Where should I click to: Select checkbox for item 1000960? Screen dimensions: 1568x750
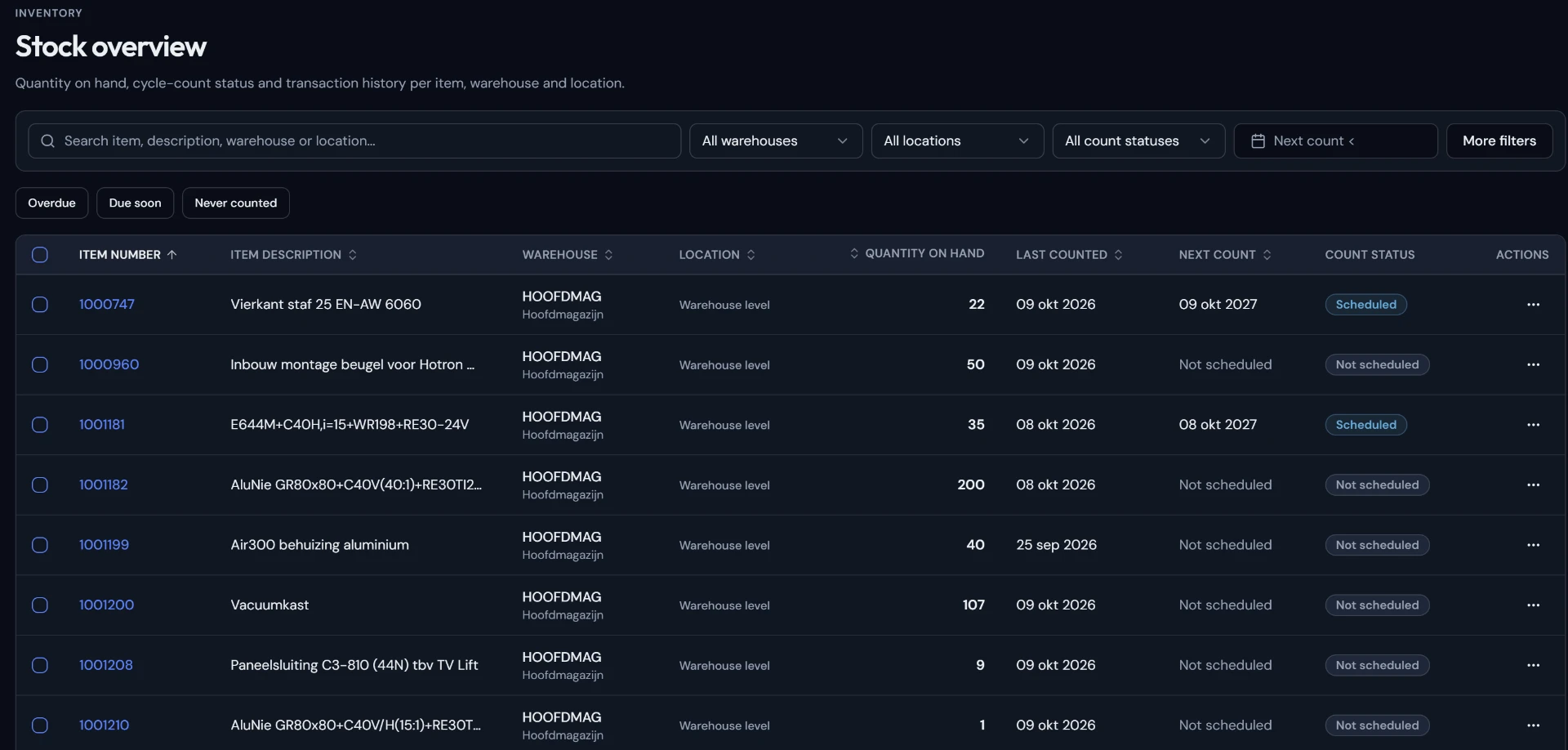pos(40,364)
